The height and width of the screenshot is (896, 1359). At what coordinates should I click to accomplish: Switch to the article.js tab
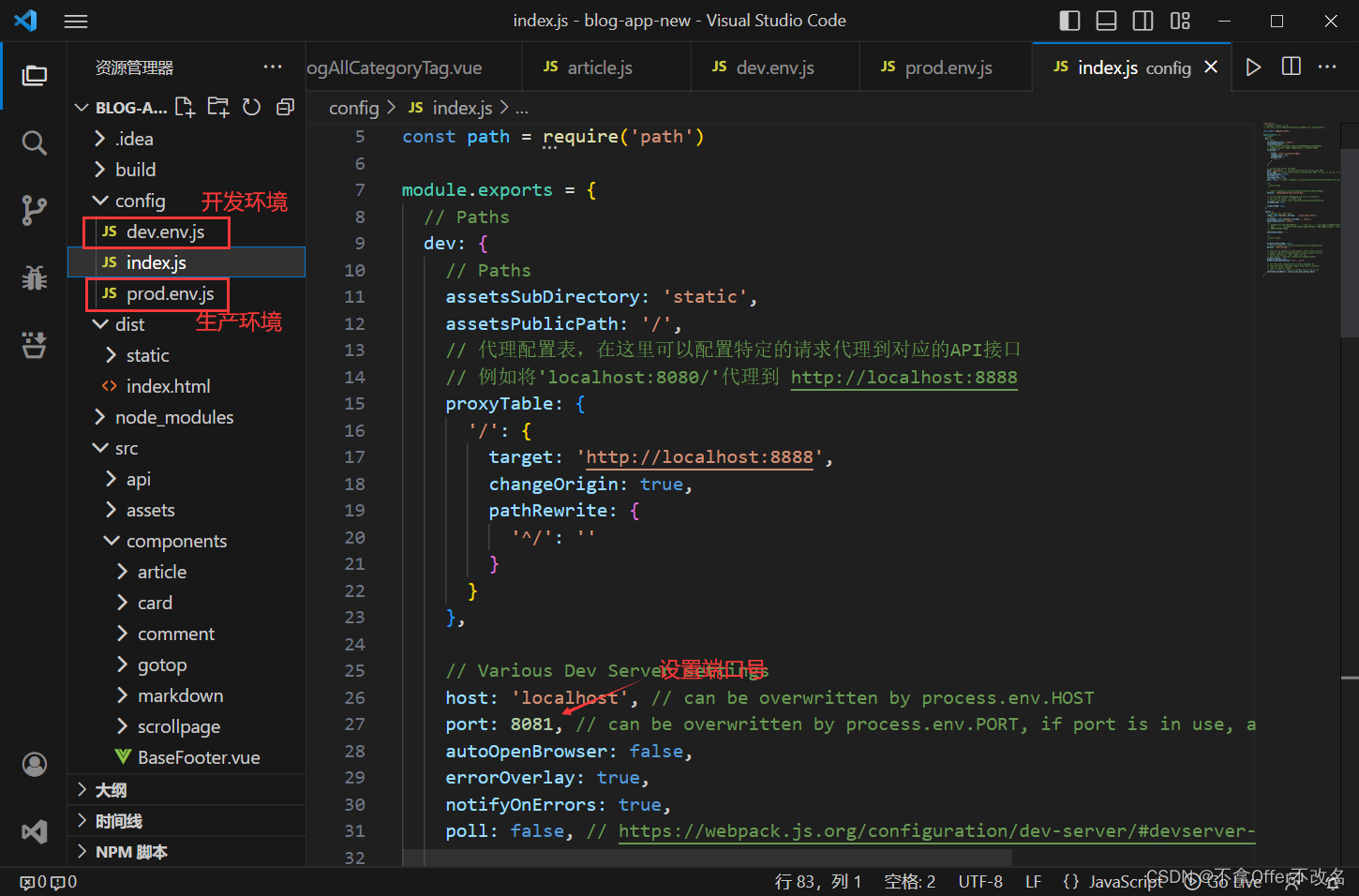point(606,67)
